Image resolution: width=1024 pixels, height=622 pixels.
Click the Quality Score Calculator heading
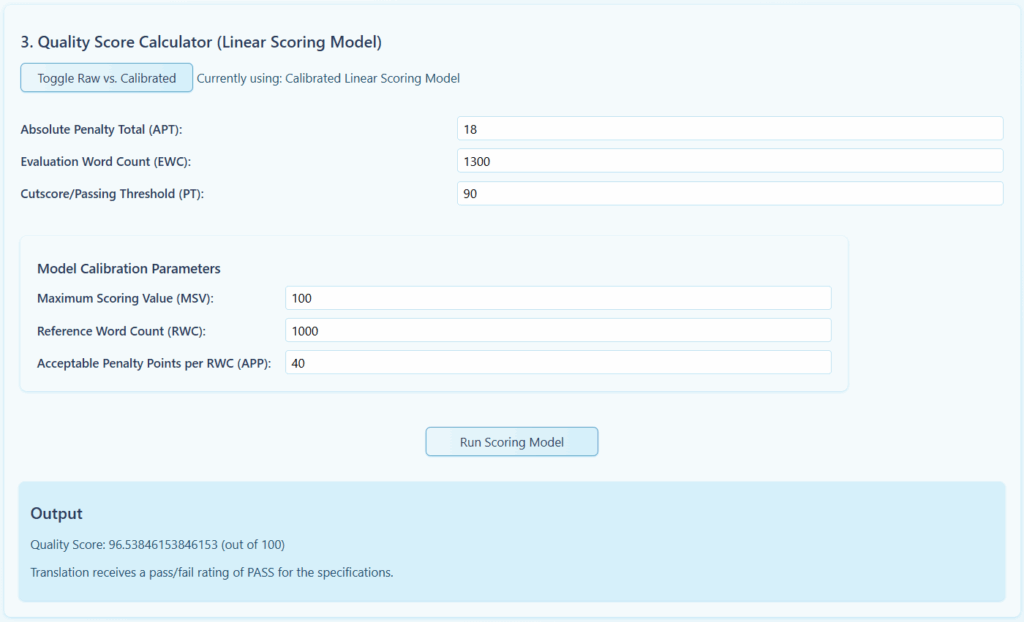(201, 43)
